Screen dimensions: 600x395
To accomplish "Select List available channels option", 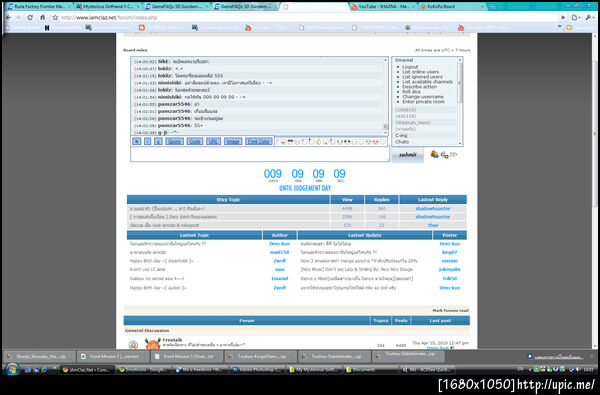I will click(427, 82).
